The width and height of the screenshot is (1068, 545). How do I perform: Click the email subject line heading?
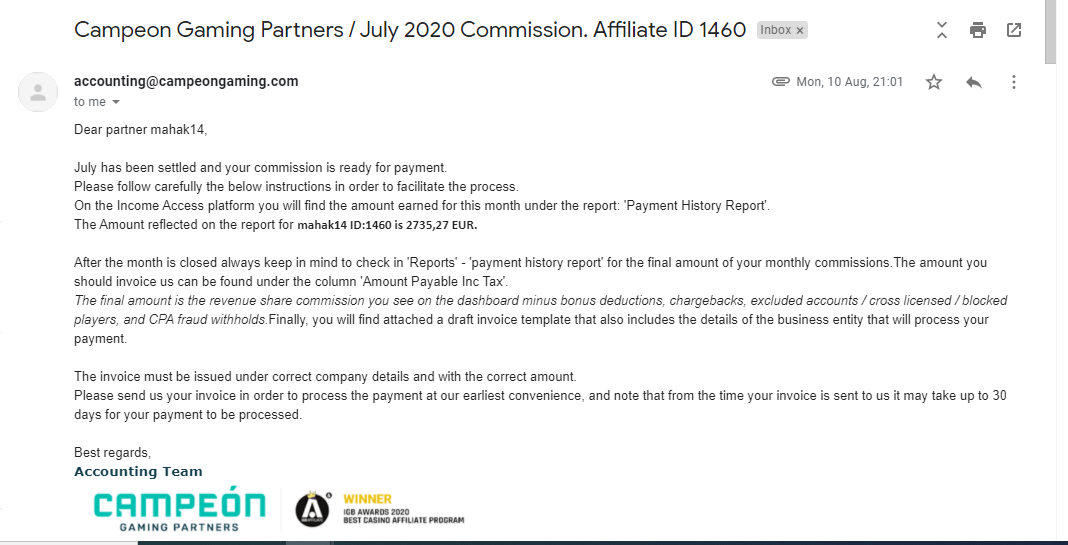pyautogui.click(x=410, y=30)
